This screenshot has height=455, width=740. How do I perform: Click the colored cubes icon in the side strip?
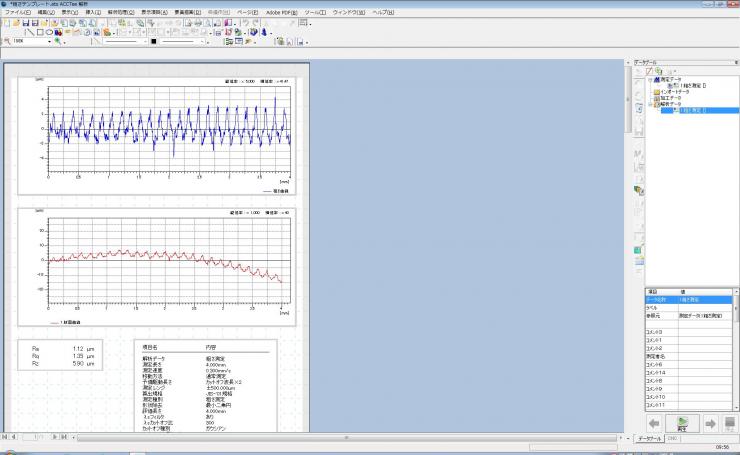click(x=639, y=190)
